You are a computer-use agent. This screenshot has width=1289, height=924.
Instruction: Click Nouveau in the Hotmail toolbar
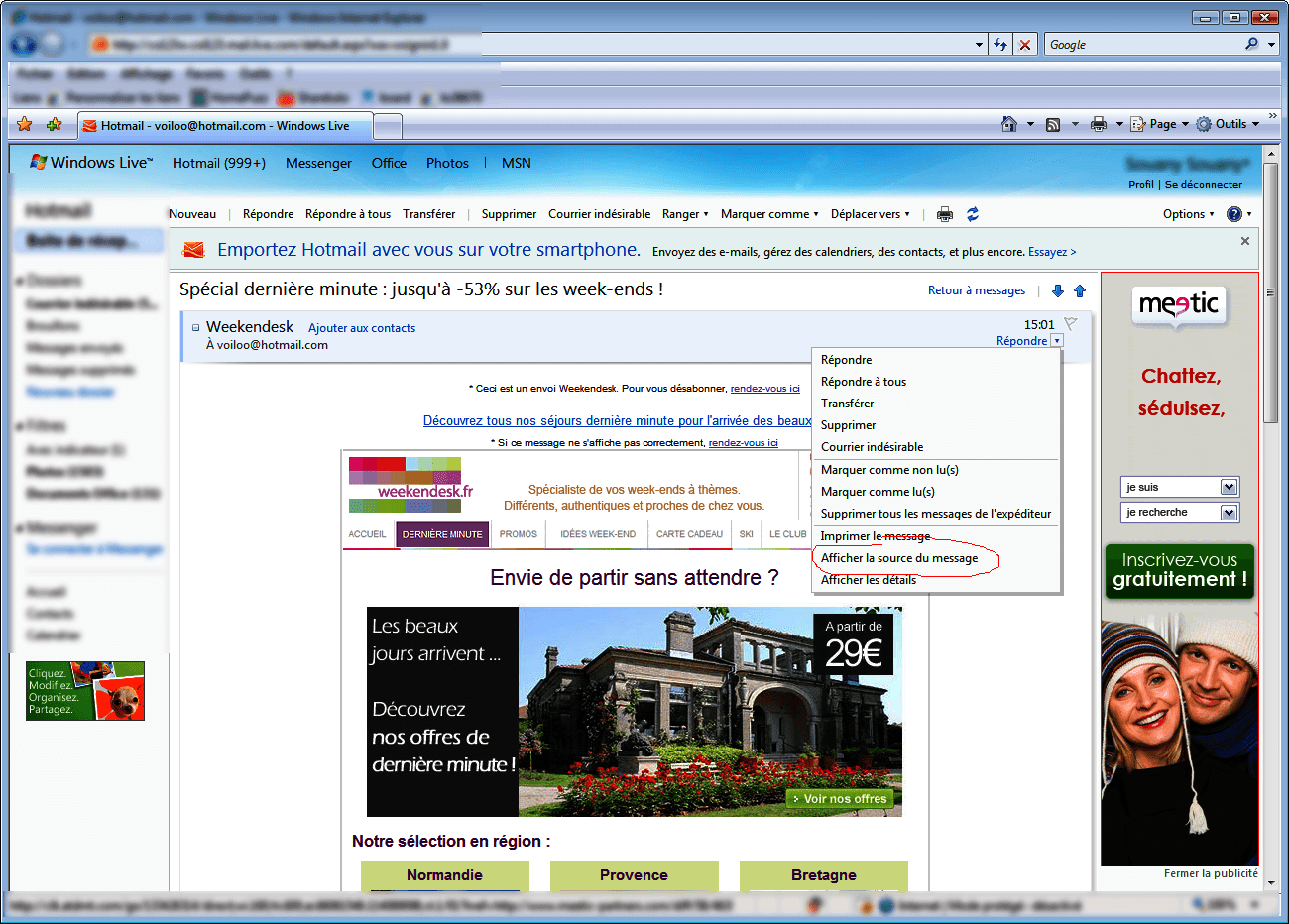192,214
